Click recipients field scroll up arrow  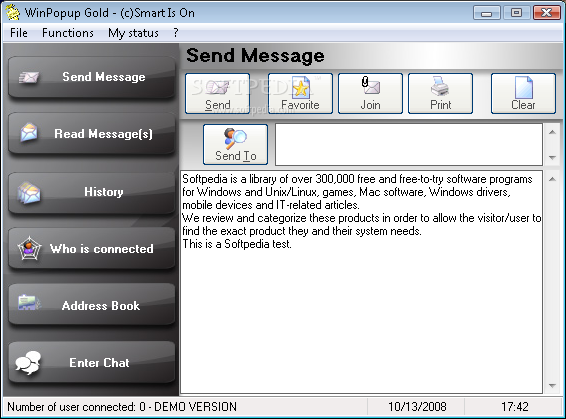(x=552, y=132)
